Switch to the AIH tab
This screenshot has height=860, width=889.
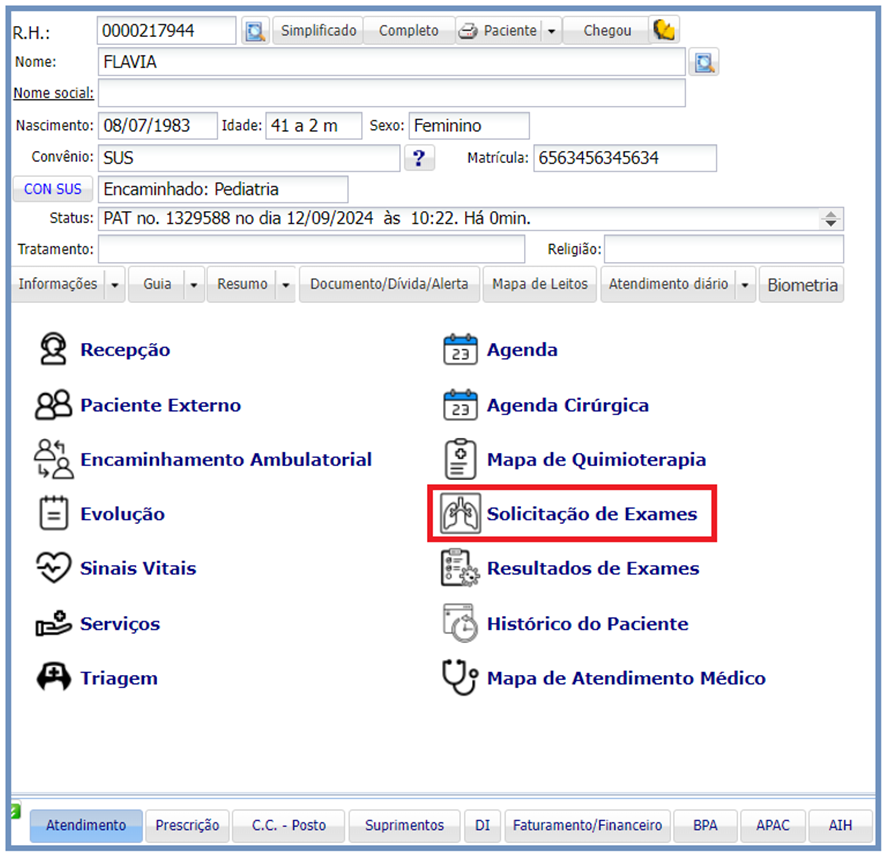coord(840,825)
